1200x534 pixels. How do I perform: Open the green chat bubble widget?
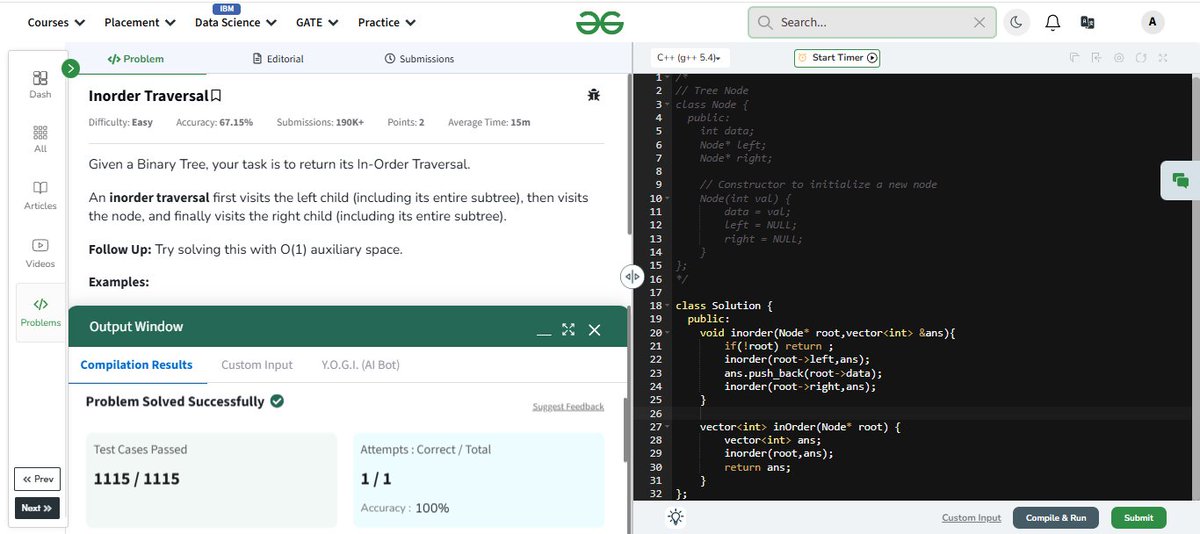1180,180
